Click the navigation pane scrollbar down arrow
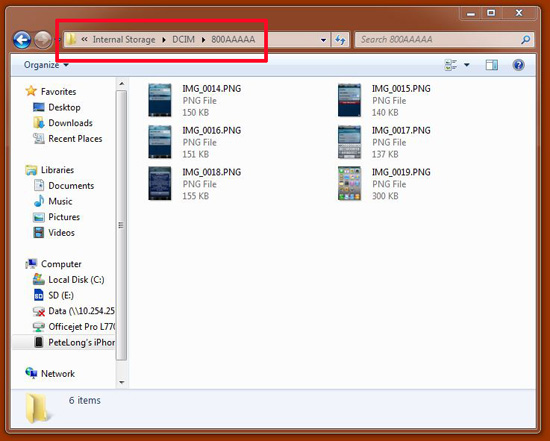 point(122,382)
